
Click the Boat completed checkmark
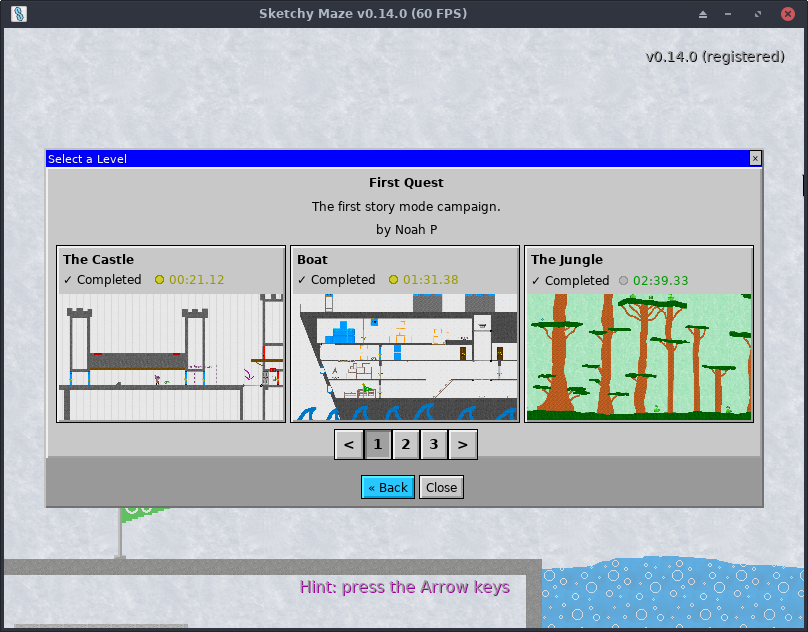pos(301,280)
